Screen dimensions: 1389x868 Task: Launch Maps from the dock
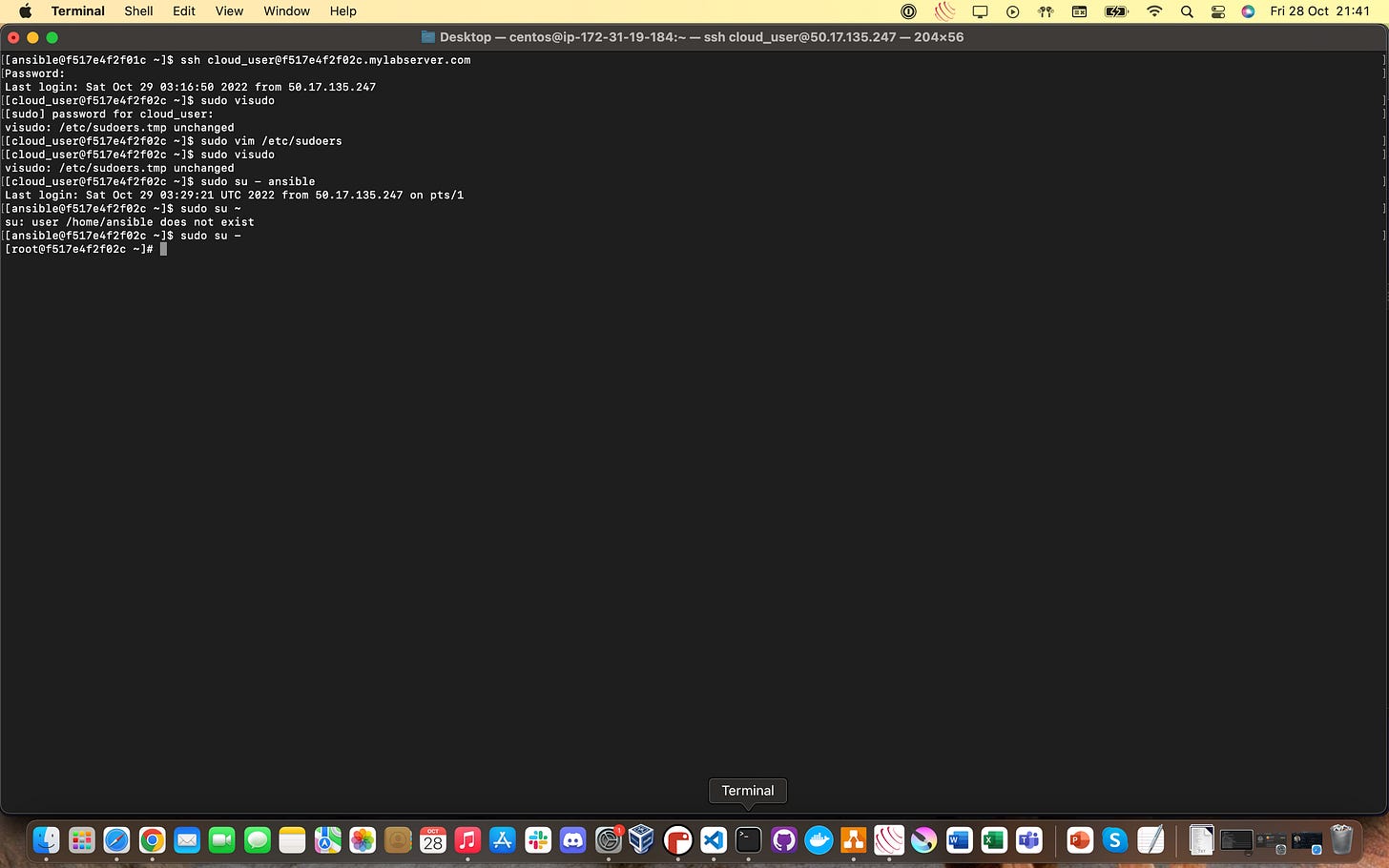pos(327,840)
